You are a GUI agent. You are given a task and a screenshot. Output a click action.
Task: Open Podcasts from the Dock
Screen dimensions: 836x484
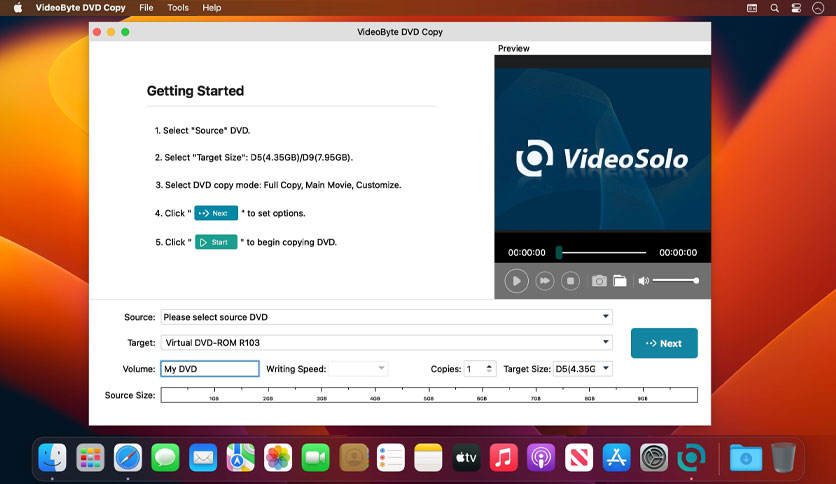pos(541,457)
